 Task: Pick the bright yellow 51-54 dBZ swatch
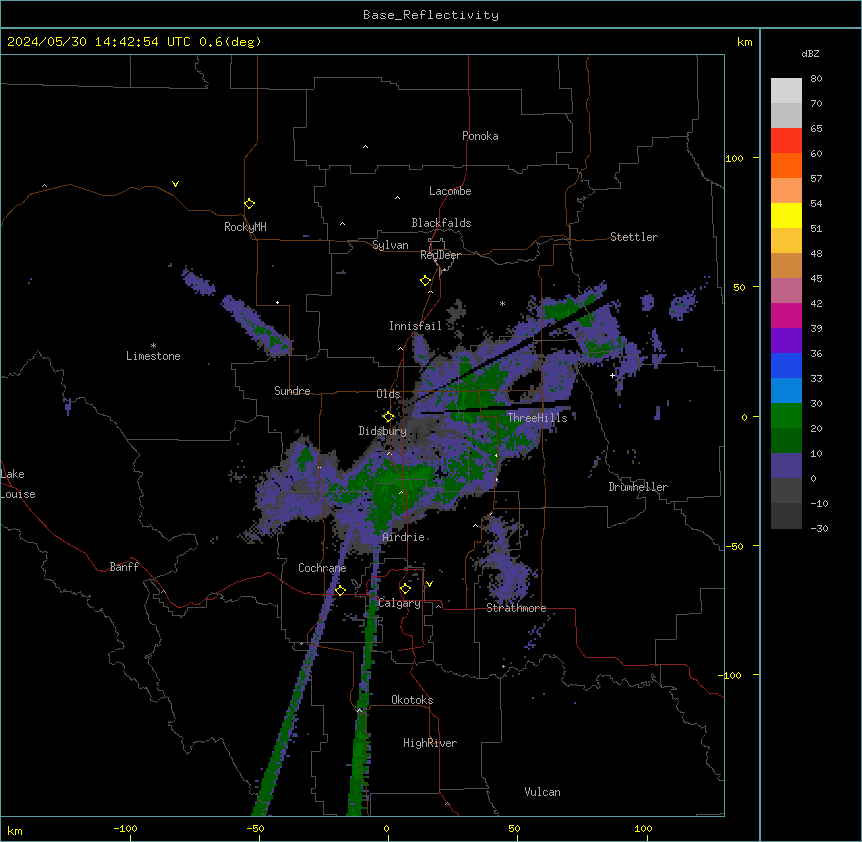tap(786, 215)
